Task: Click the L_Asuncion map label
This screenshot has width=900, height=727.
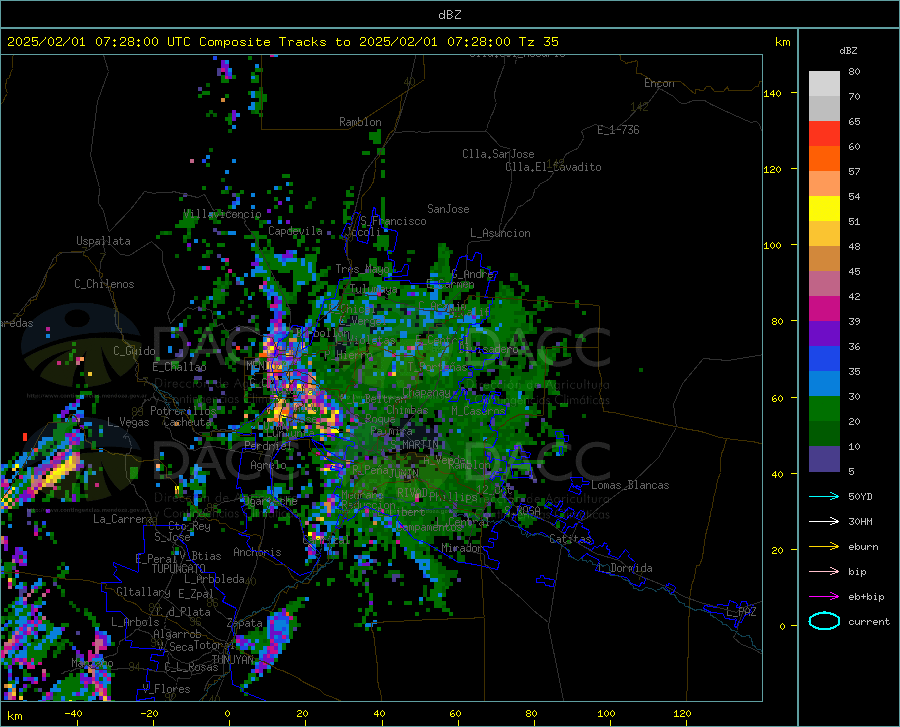Action: click(x=500, y=233)
